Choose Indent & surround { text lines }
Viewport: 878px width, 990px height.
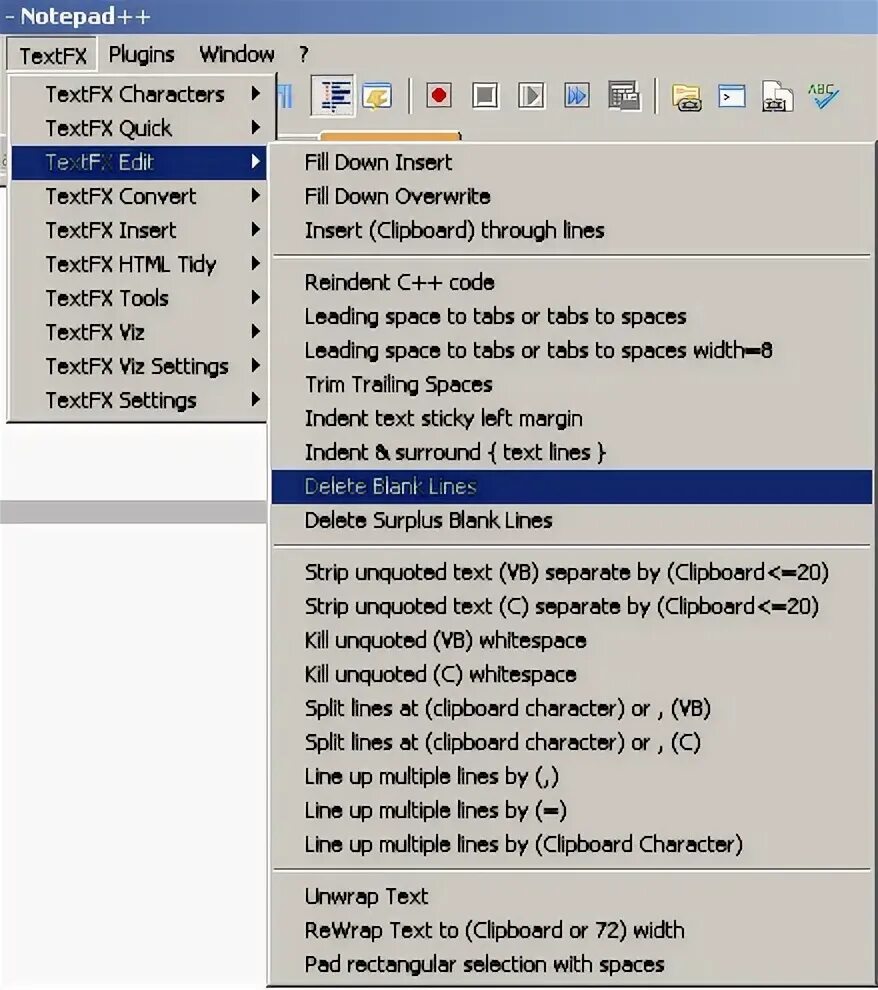coord(572,453)
